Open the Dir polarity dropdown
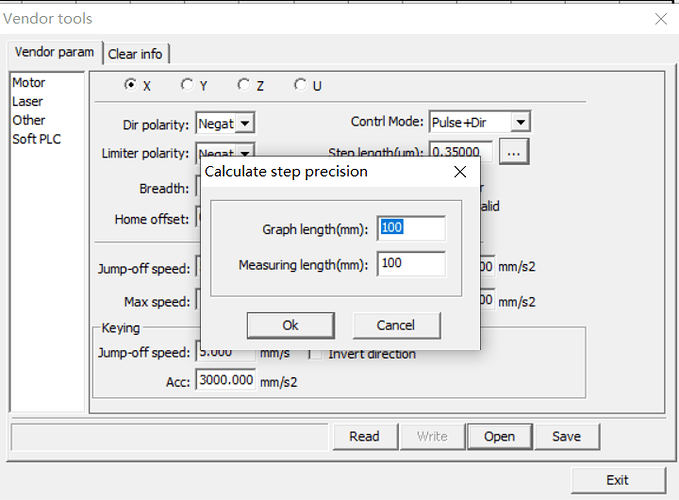Viewport: 679px width, 500px height. (x=245, y=124)
